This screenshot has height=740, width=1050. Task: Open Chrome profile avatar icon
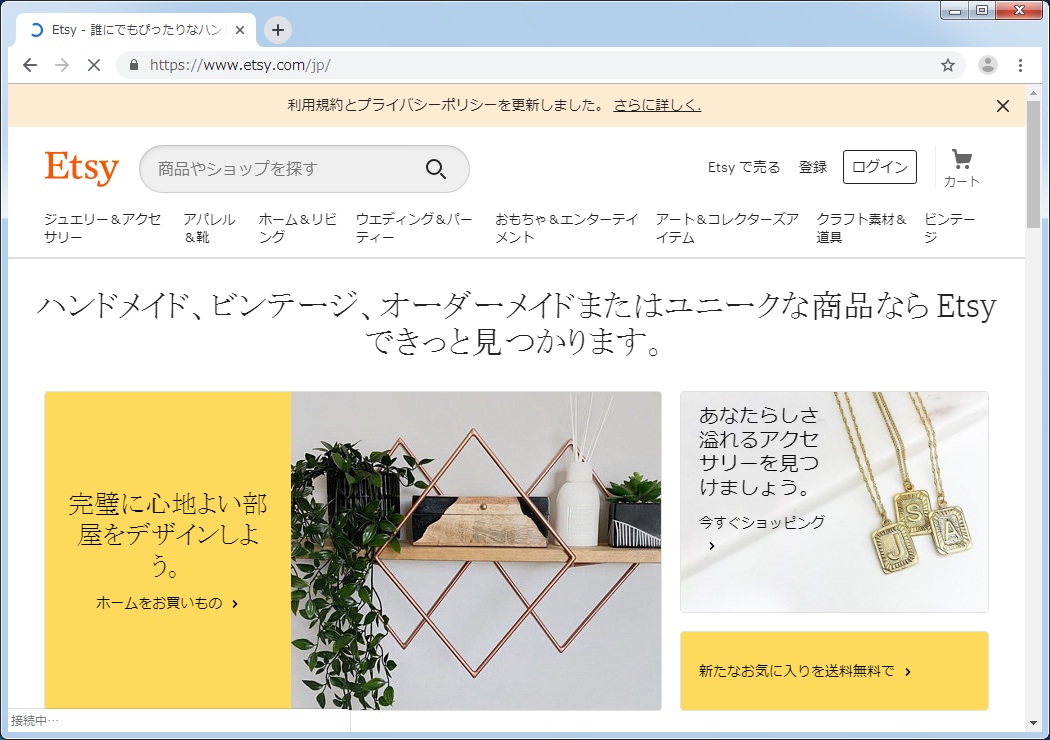pos(987,65)
